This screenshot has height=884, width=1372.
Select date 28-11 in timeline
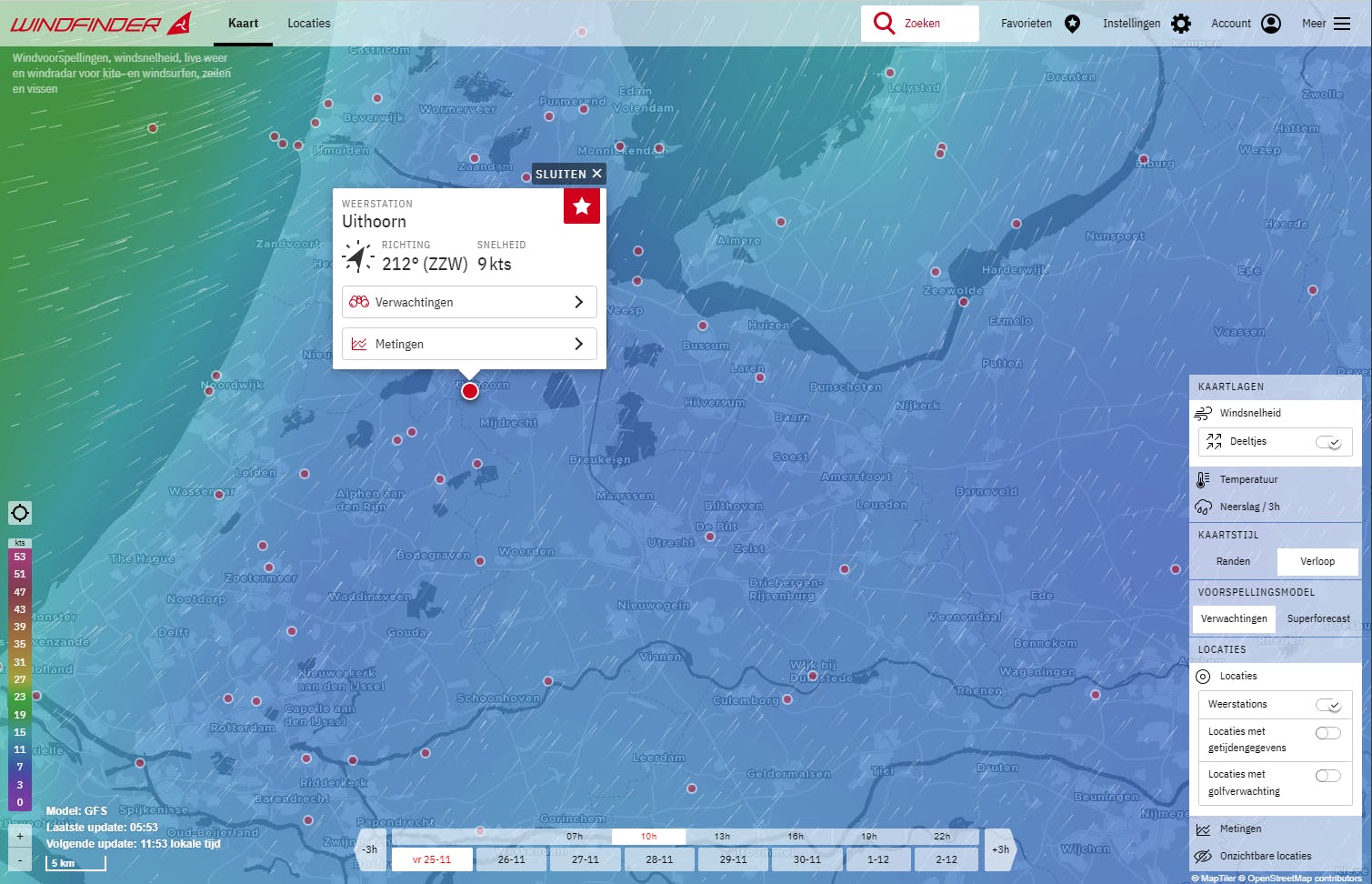[659, 859]
